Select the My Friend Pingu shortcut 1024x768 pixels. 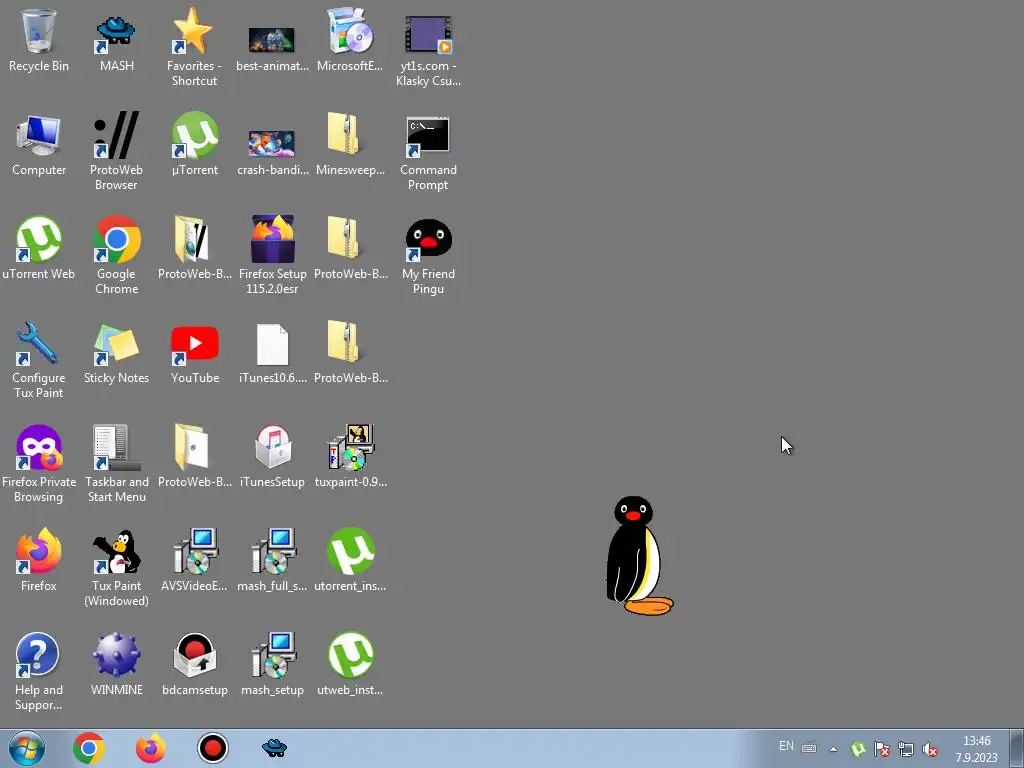coord(428,256)
